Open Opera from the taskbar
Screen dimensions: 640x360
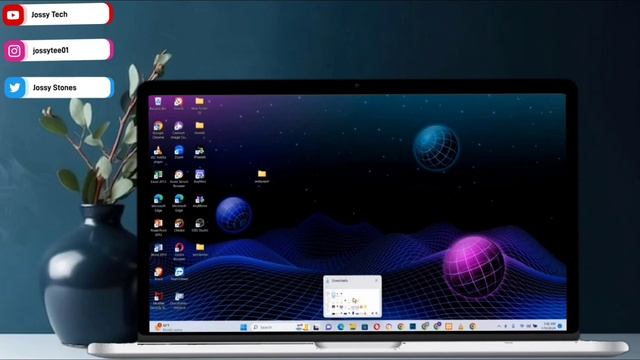(377, 327)
